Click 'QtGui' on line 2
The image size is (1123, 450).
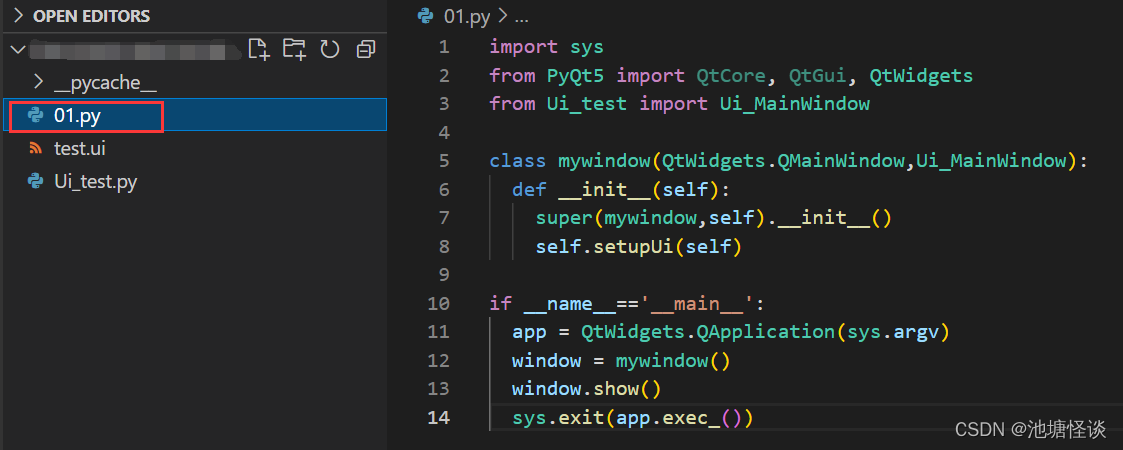[817, 76]
